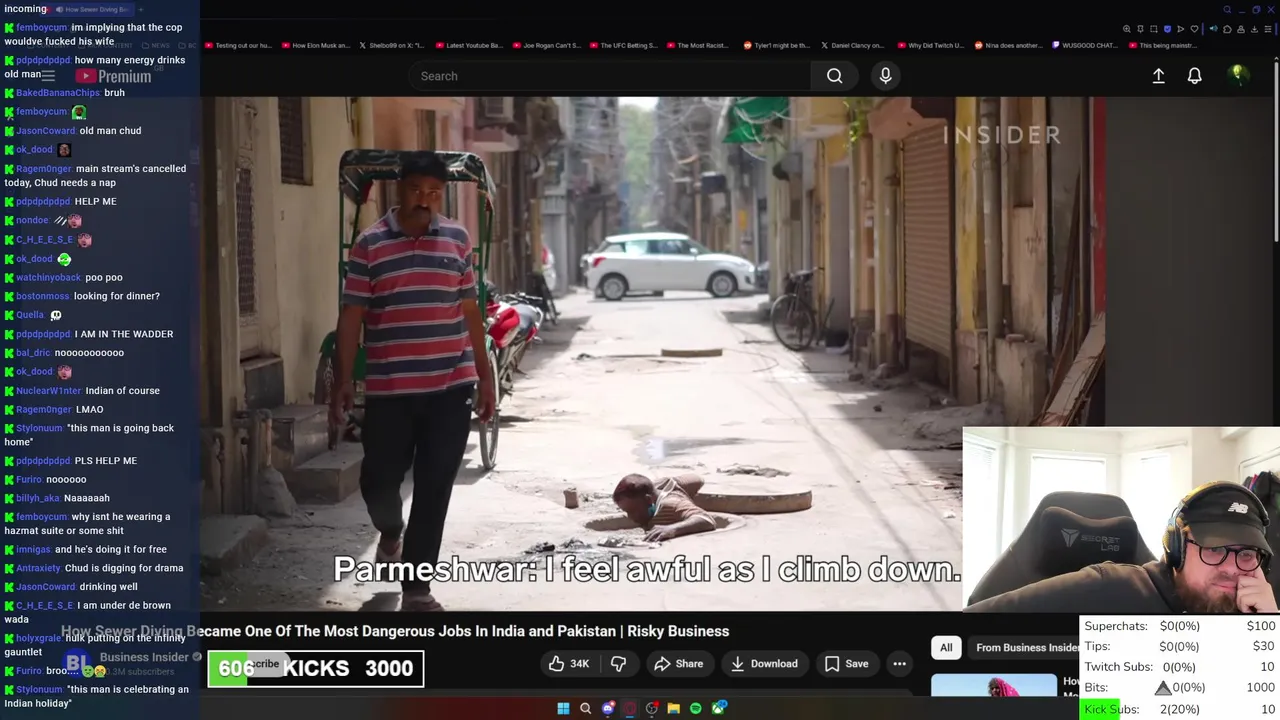This screenshot has width=1280, height=720.
Task: Click chat username 'holyxgrale'
Action: point(38,638)
